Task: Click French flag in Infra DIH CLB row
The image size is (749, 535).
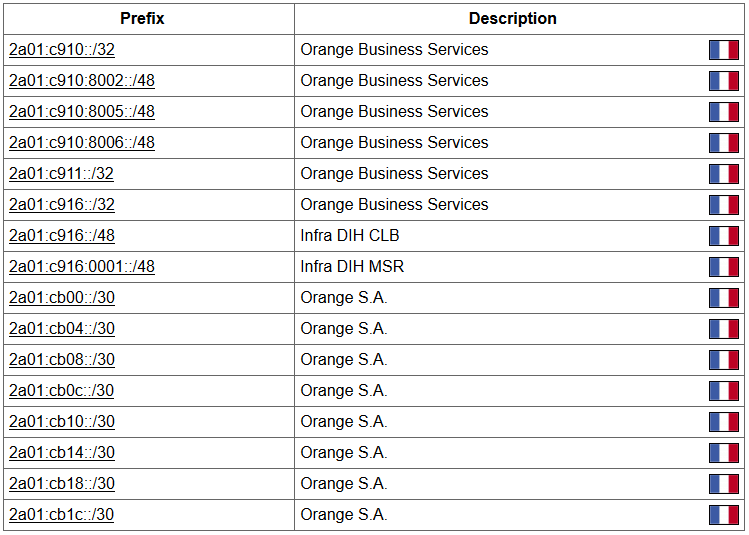Action: point(724,236)
